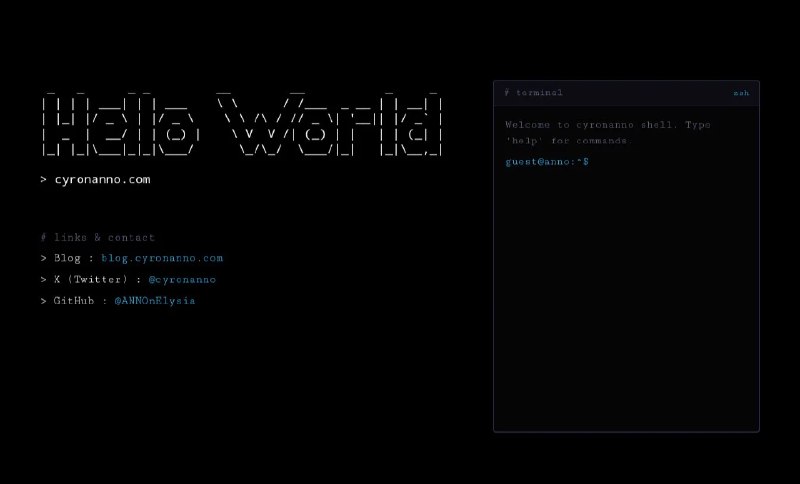This screenshot has height=484, width=800.
Task: Open the blog.cyronanno.com link
Action: coord(162,258)
